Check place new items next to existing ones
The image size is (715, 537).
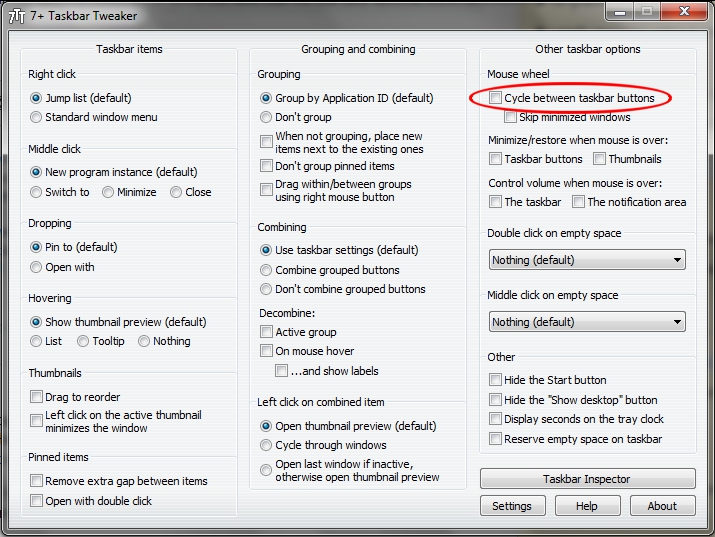tap(266, 142)
